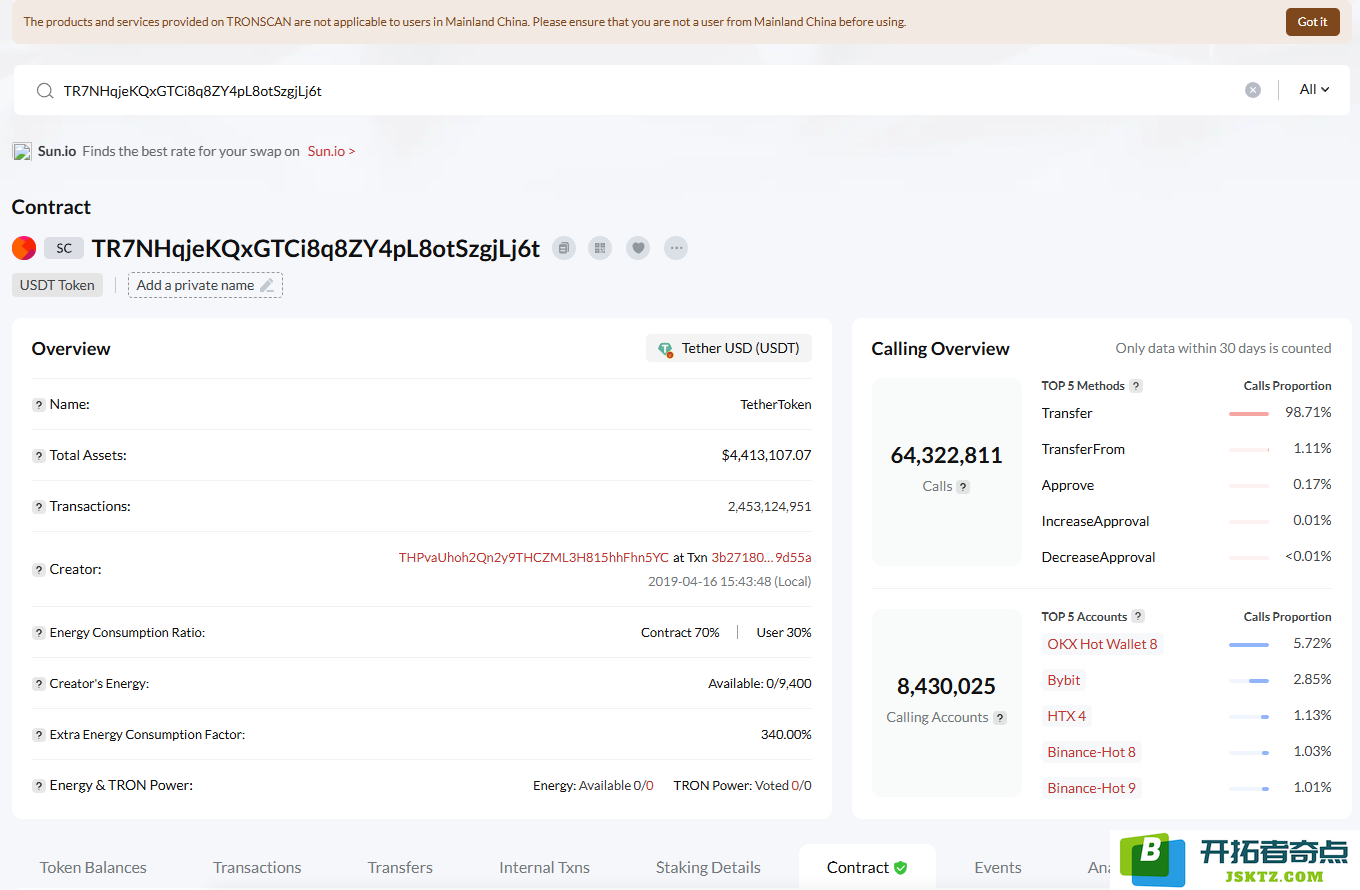Open the Binance-Hot 9 account
The image size is (1360, 890).
[x=1092, y=788]
